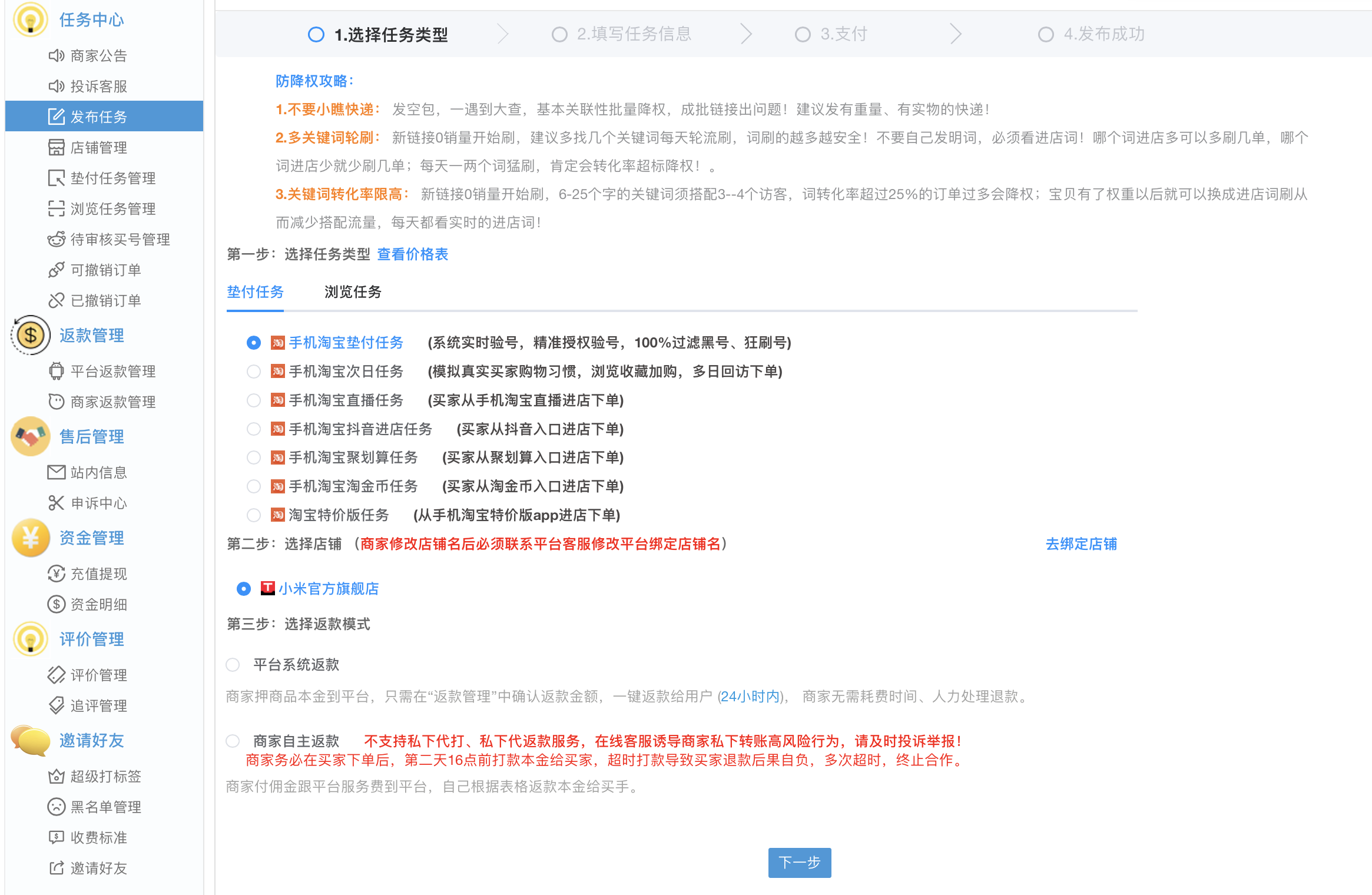Switch to 浏览任务 tab
The width and height of the screenshot is (1372, 895).
pos(353,292)
